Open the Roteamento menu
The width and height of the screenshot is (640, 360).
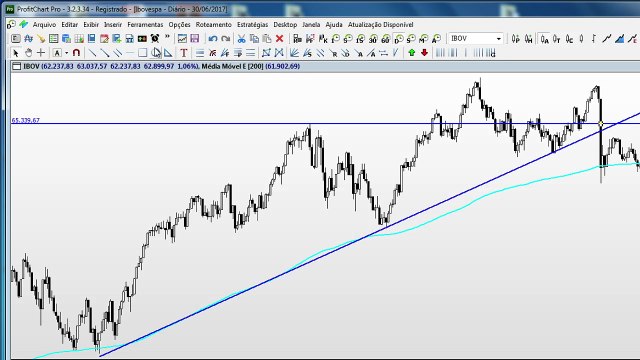click(213, 24)
